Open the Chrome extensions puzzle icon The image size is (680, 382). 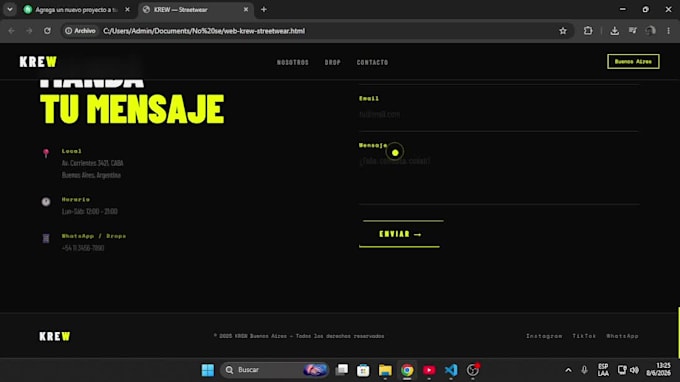(x=588, y=31)
